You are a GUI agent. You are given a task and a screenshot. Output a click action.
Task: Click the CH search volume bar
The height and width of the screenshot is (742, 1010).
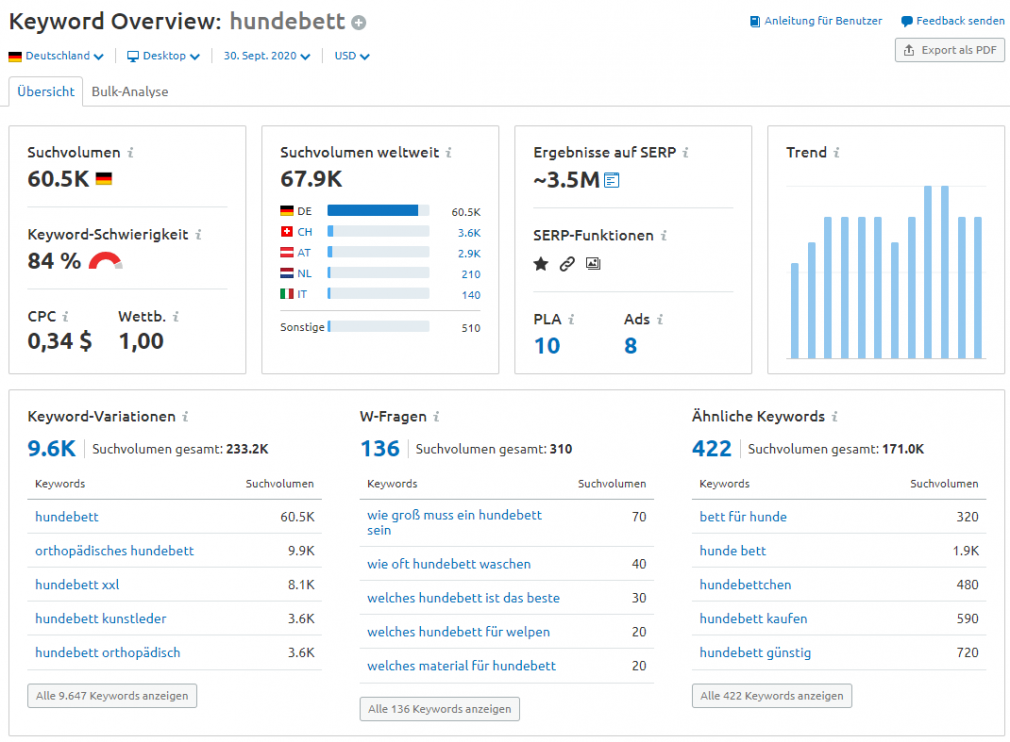378,231
